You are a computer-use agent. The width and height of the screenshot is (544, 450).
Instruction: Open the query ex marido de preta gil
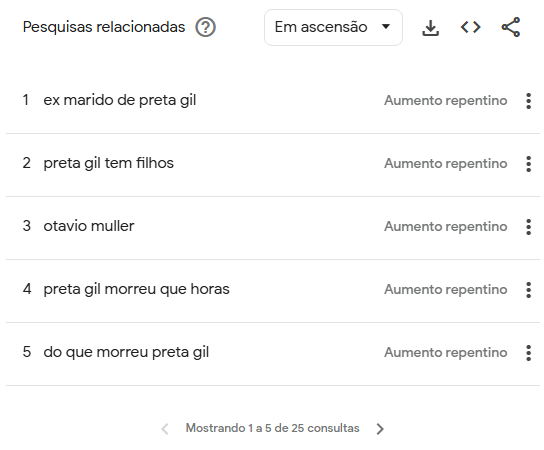point(120,100)
